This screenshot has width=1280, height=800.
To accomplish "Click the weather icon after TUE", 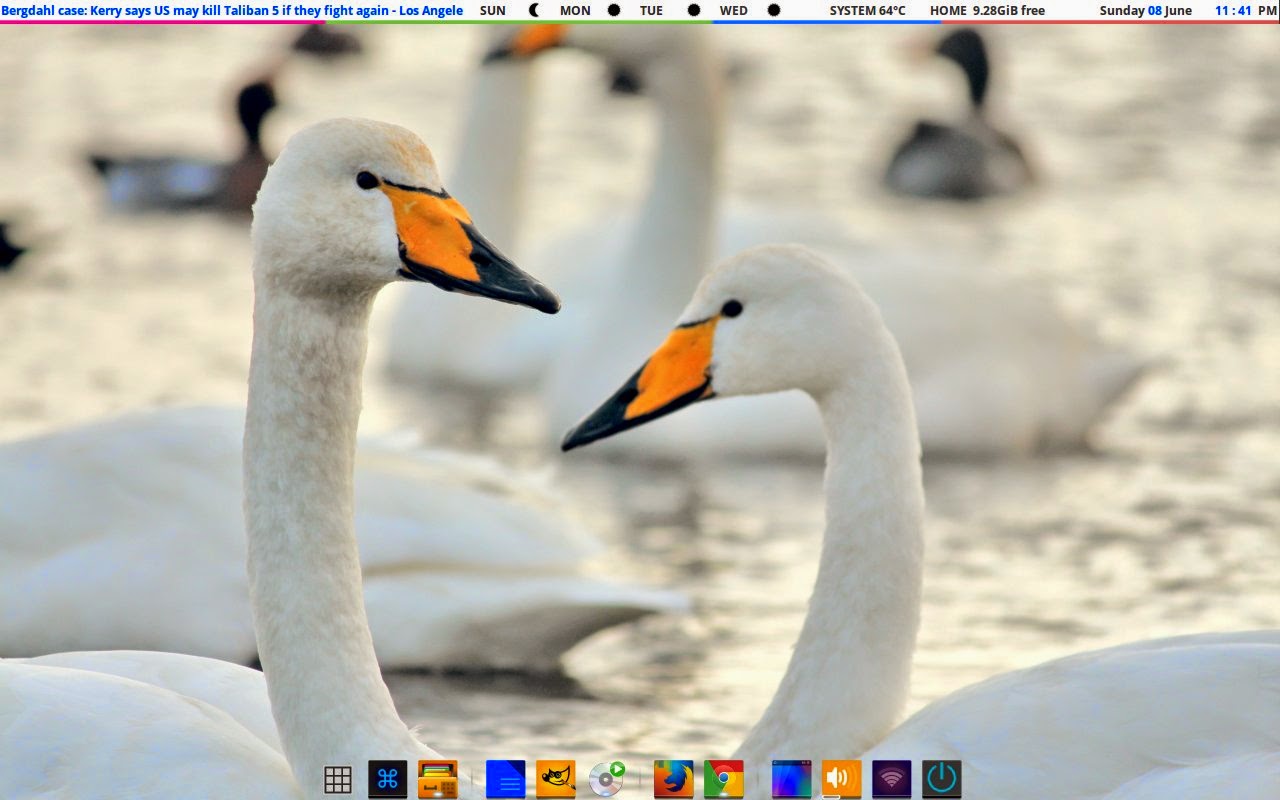I will click(x=694, y=10).
